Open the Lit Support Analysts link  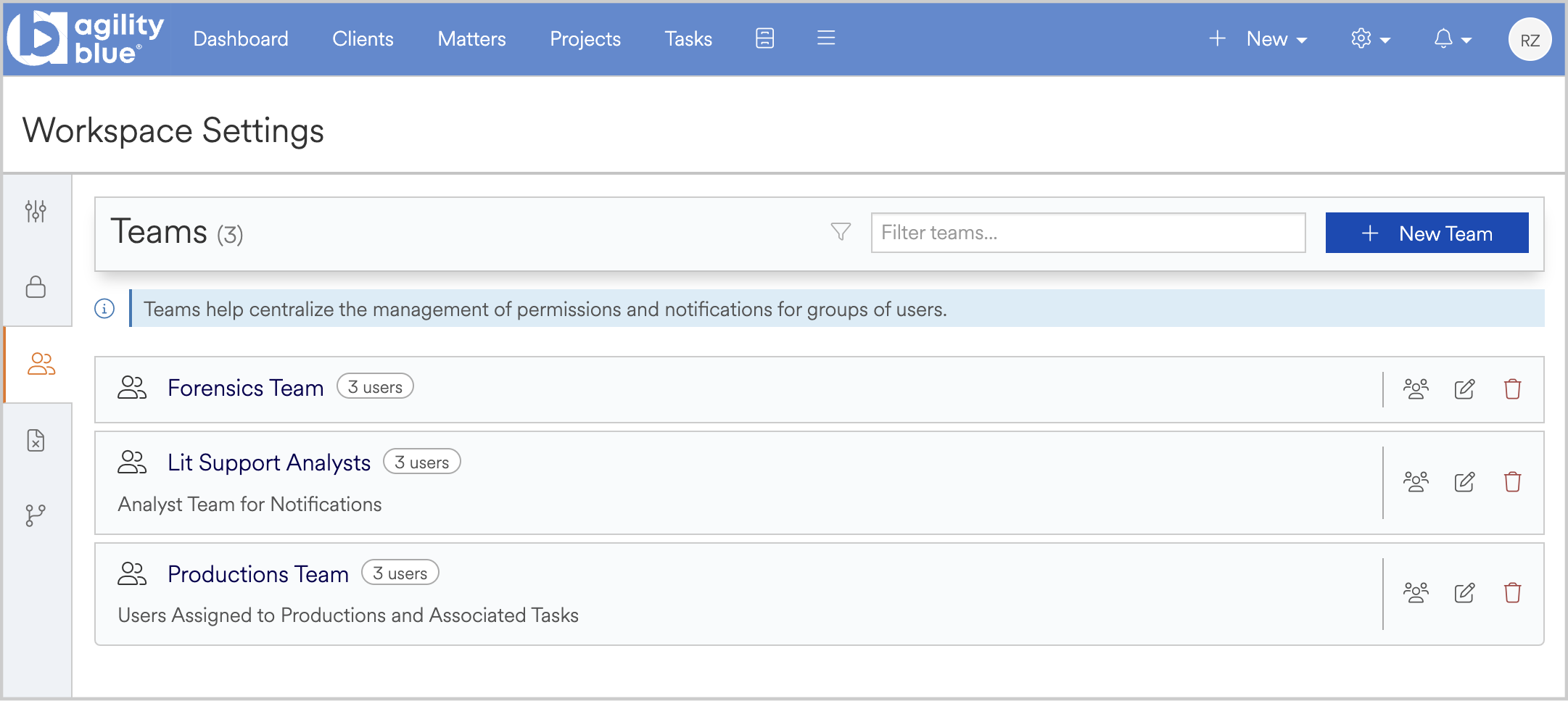[269, 463]
